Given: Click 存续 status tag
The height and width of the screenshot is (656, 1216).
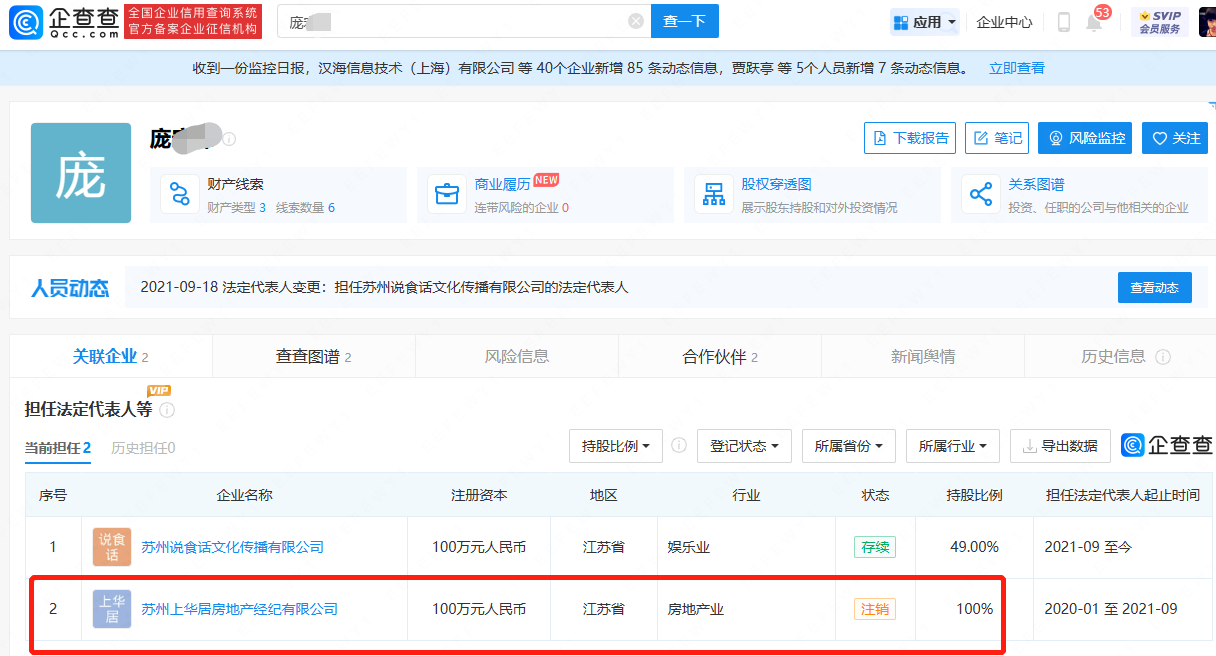Looking at the screenshot, I should pos(874,547).
